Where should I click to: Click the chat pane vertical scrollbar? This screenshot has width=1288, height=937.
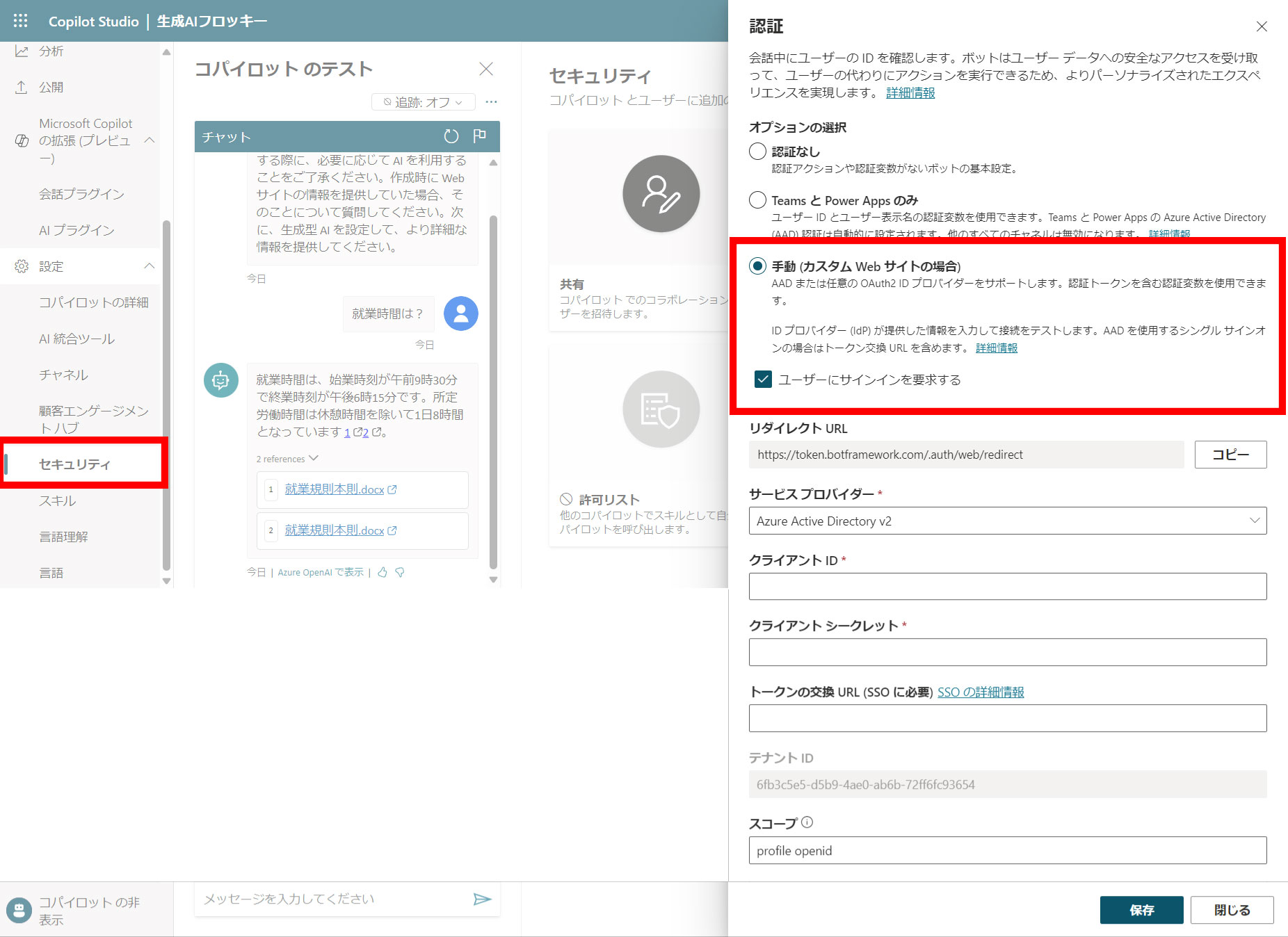click(493, 391)
